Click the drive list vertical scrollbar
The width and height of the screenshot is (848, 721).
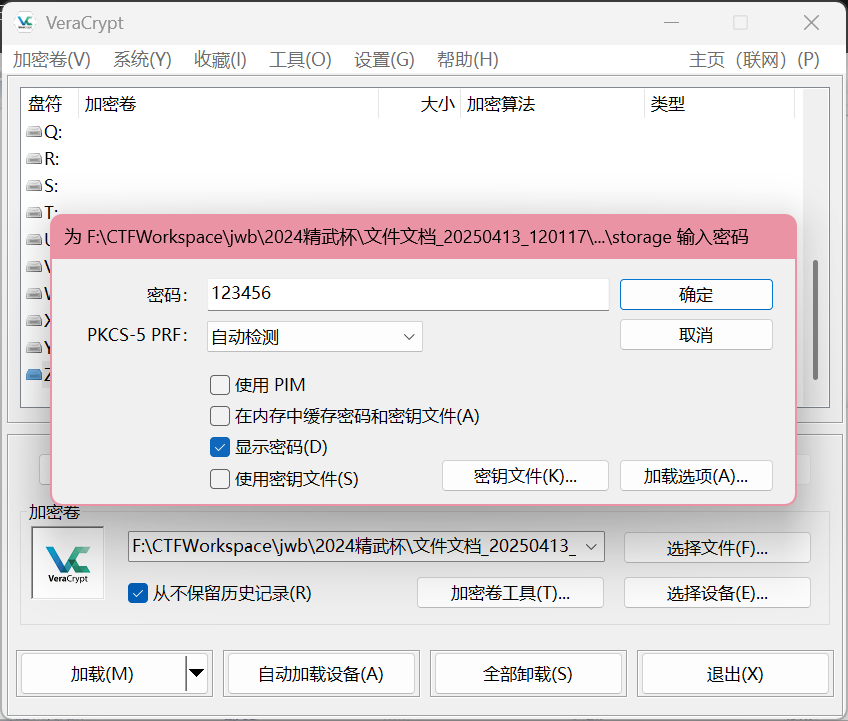coord(815,320)
